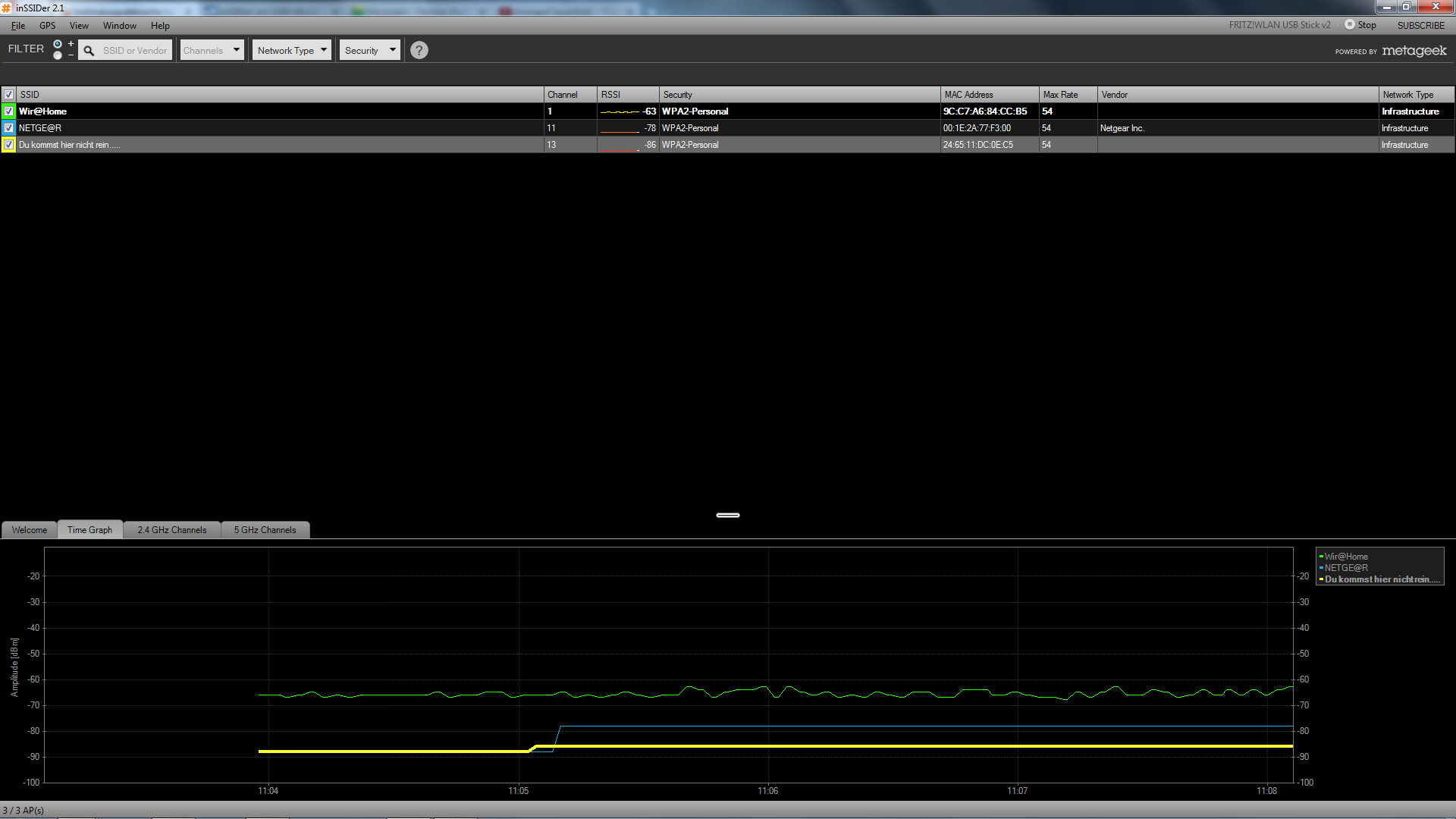This screenshot has height=819, width=1456.
Task: Click the panel splitter grip handle
Action: [x=727, y=515]
